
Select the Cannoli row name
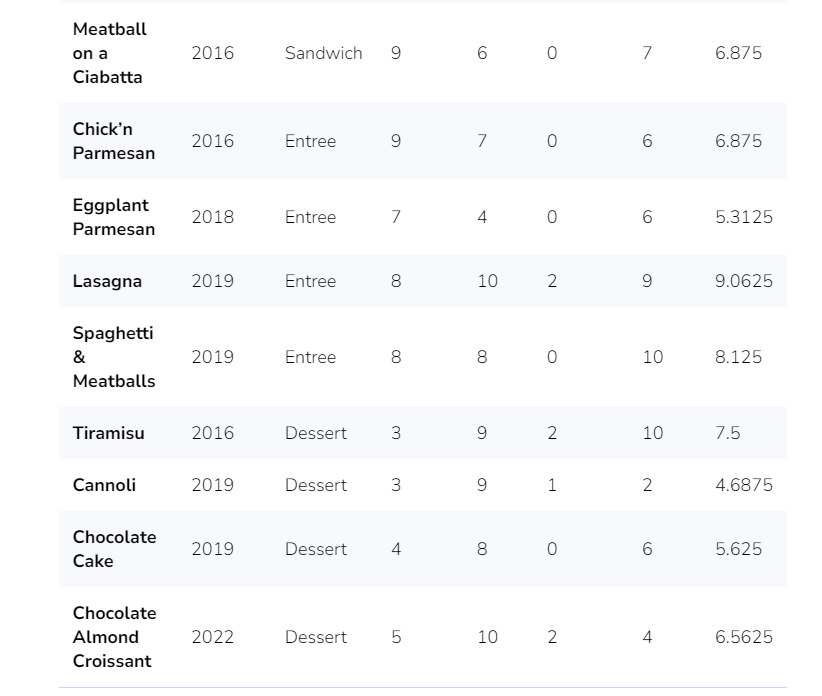(x=104, y=485)
